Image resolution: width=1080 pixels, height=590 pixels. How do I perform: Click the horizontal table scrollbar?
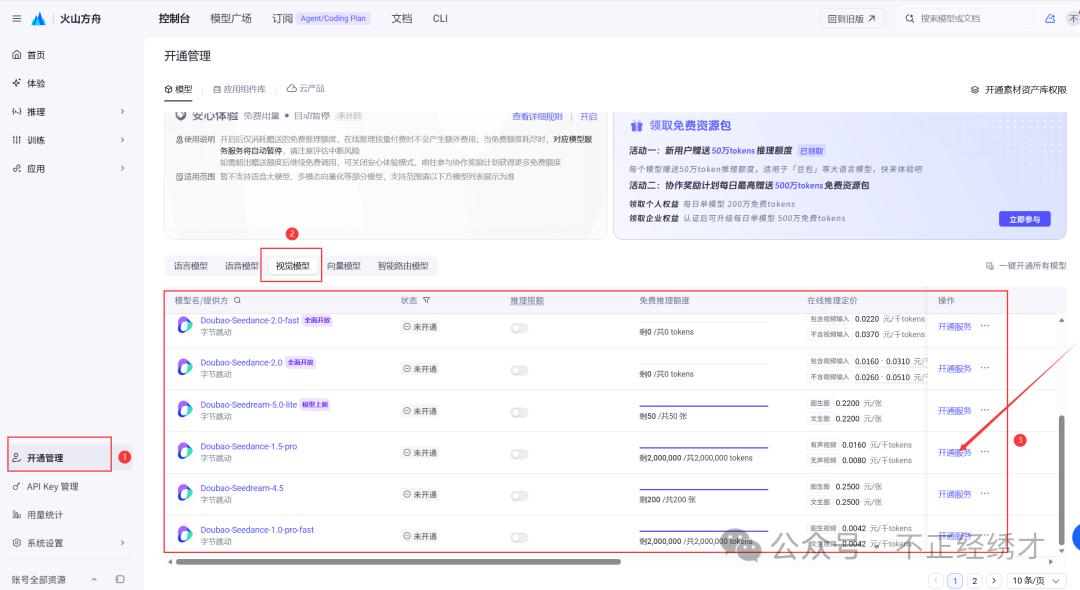coord(398,562)
